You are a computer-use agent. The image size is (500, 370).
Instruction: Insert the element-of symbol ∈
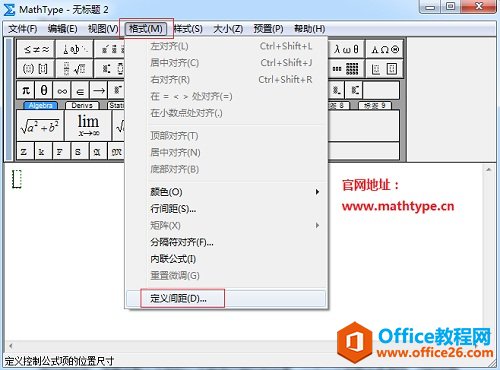[80, 90]
